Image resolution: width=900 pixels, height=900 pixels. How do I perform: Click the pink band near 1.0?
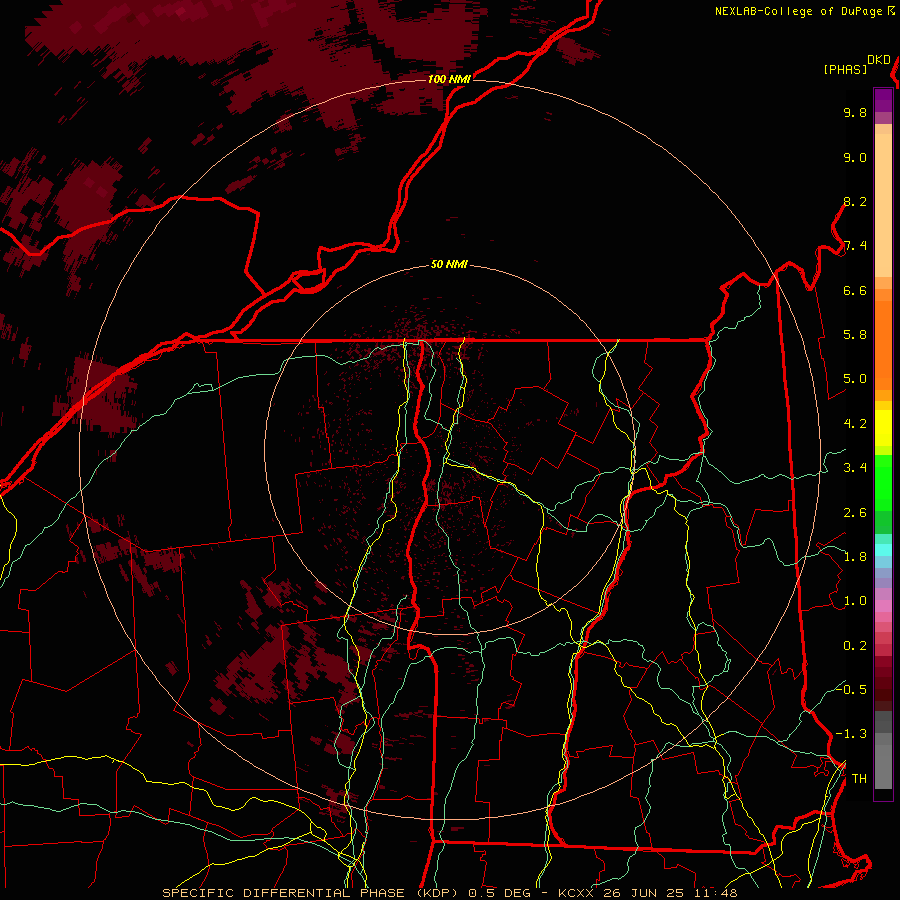883,606
